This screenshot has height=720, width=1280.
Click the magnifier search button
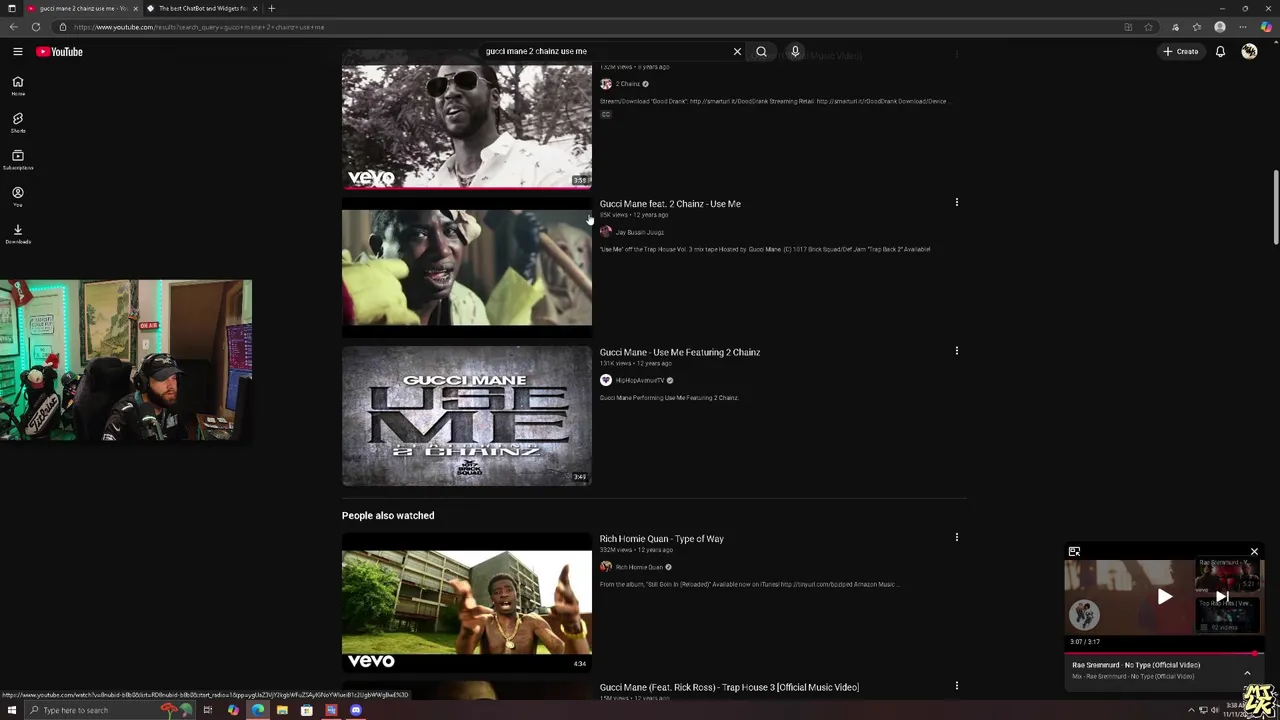click(761, 51)
